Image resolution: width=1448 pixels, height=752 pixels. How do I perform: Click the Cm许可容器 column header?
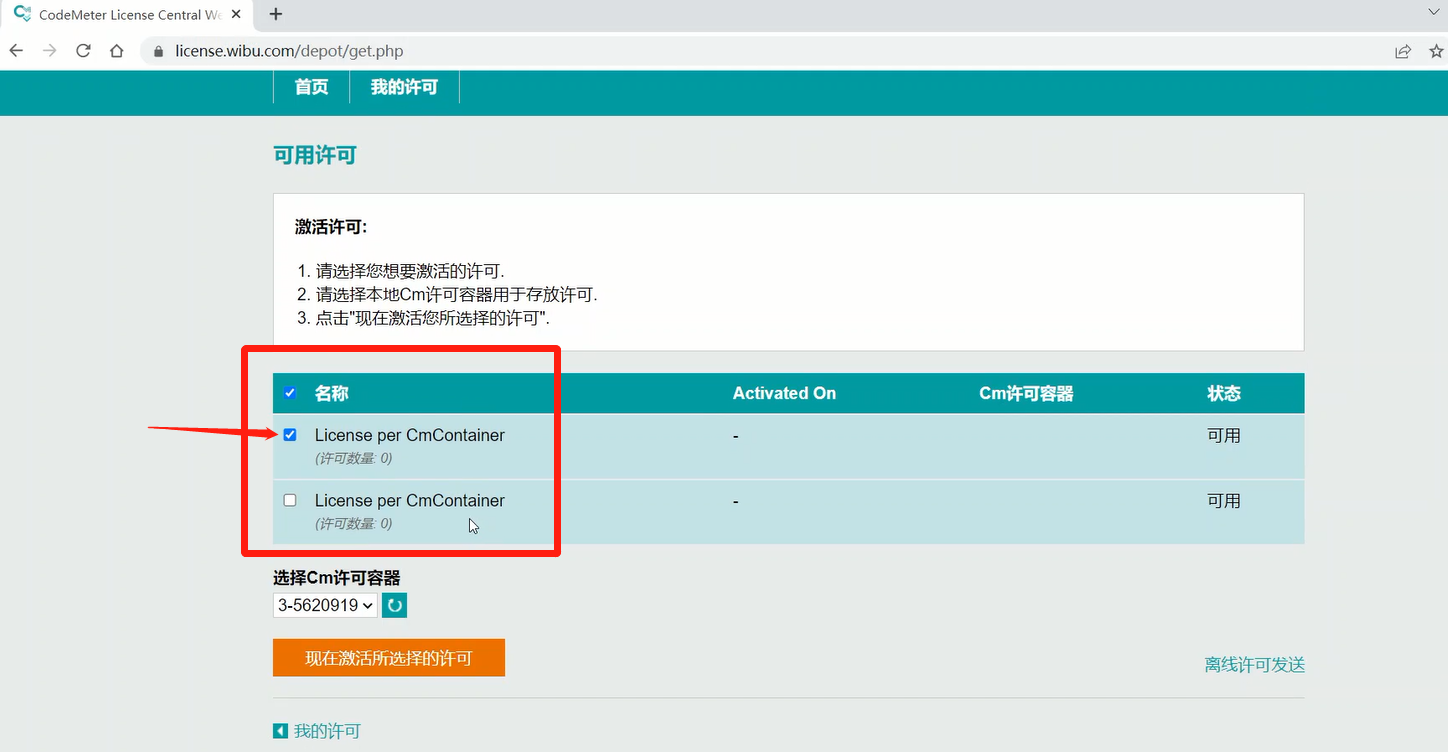pyautogui.click(x=1026, y=393)
